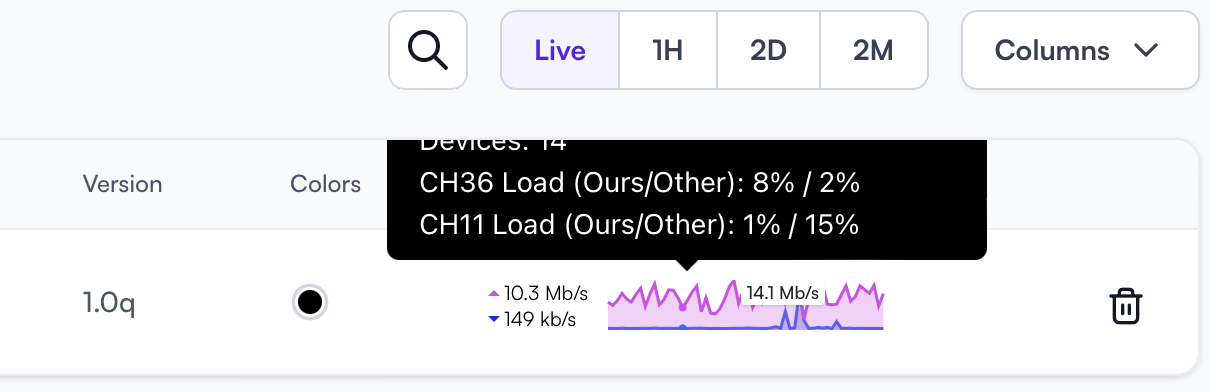
Task: Click the 14.1 Mb/s label on the chart
Action: pos(783,293)
